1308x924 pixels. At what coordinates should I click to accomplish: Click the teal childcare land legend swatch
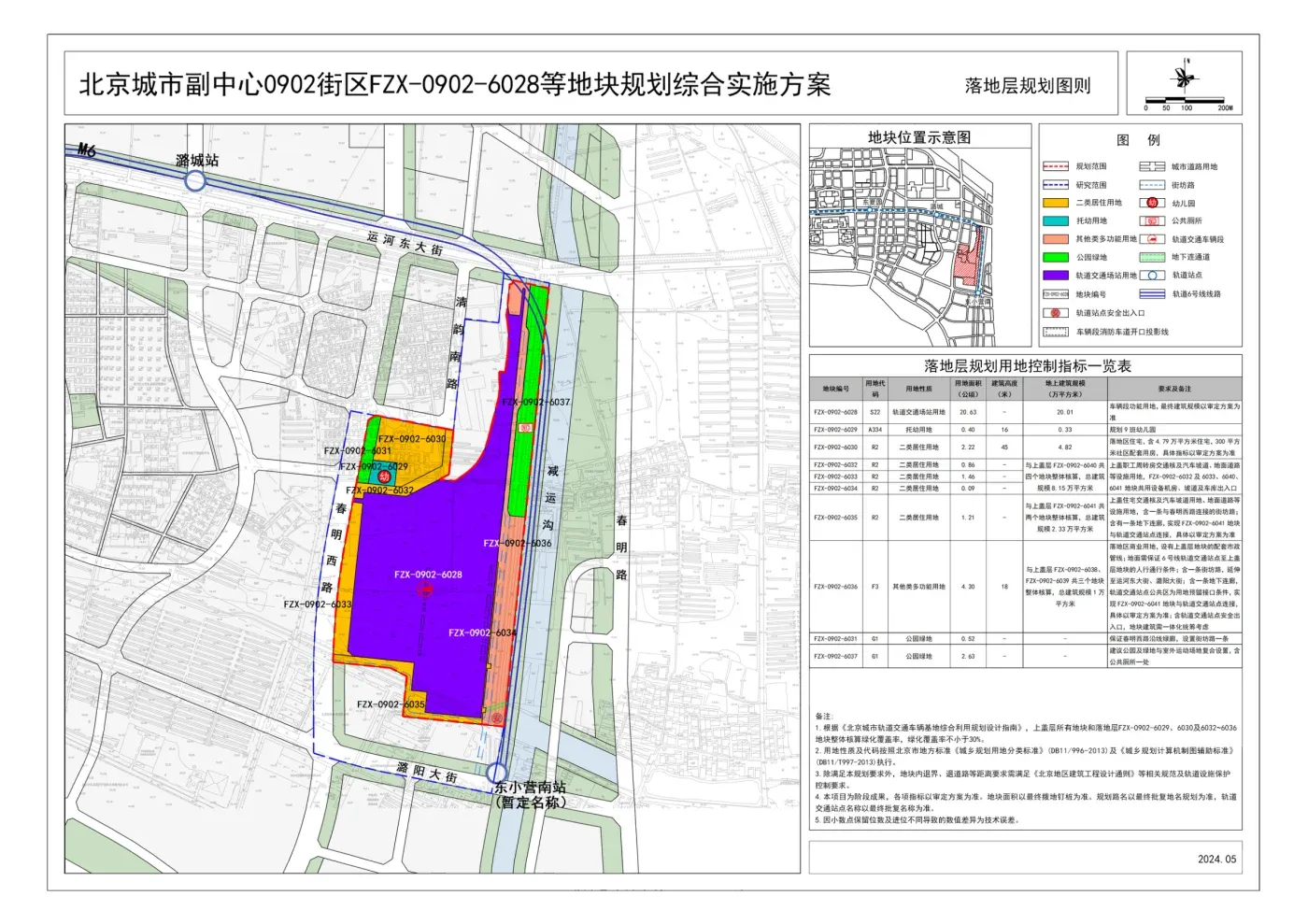pos(1056,221)
